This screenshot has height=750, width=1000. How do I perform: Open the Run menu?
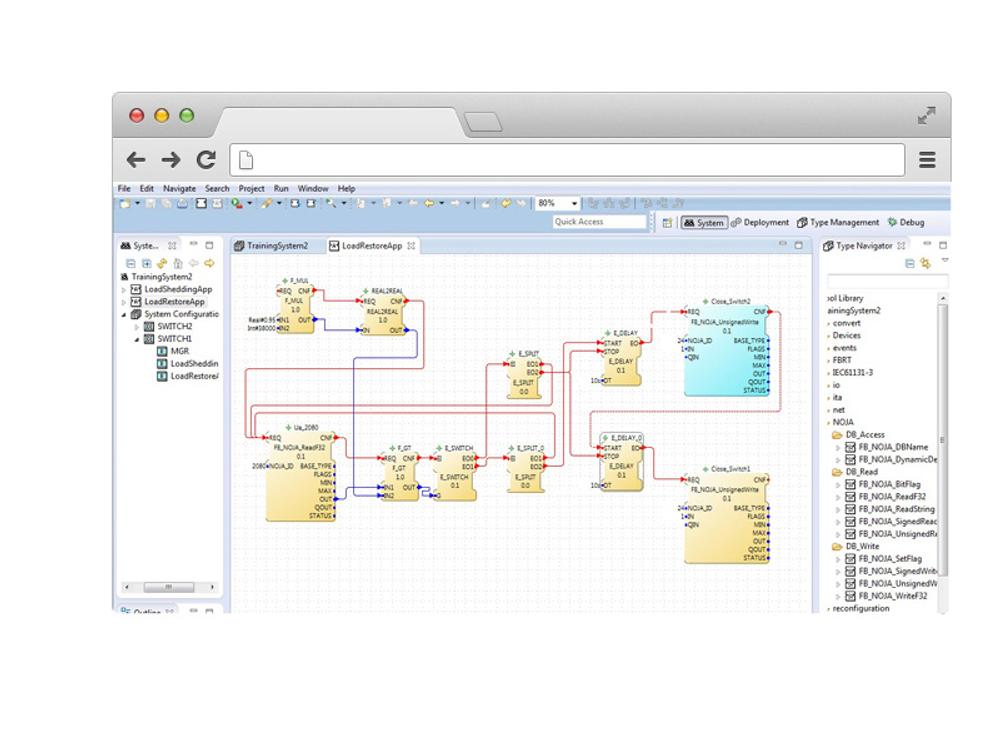[x=281, y=189]
